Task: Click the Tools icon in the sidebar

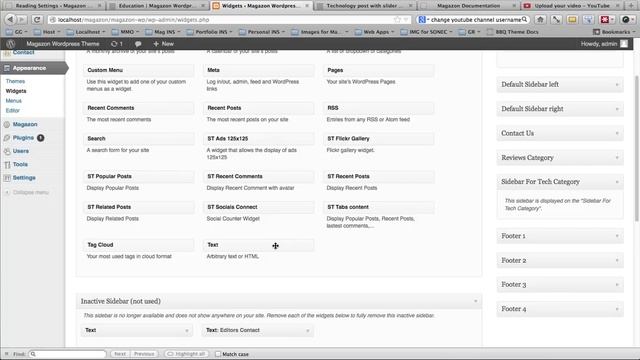Action: click(x=7, y=164)
